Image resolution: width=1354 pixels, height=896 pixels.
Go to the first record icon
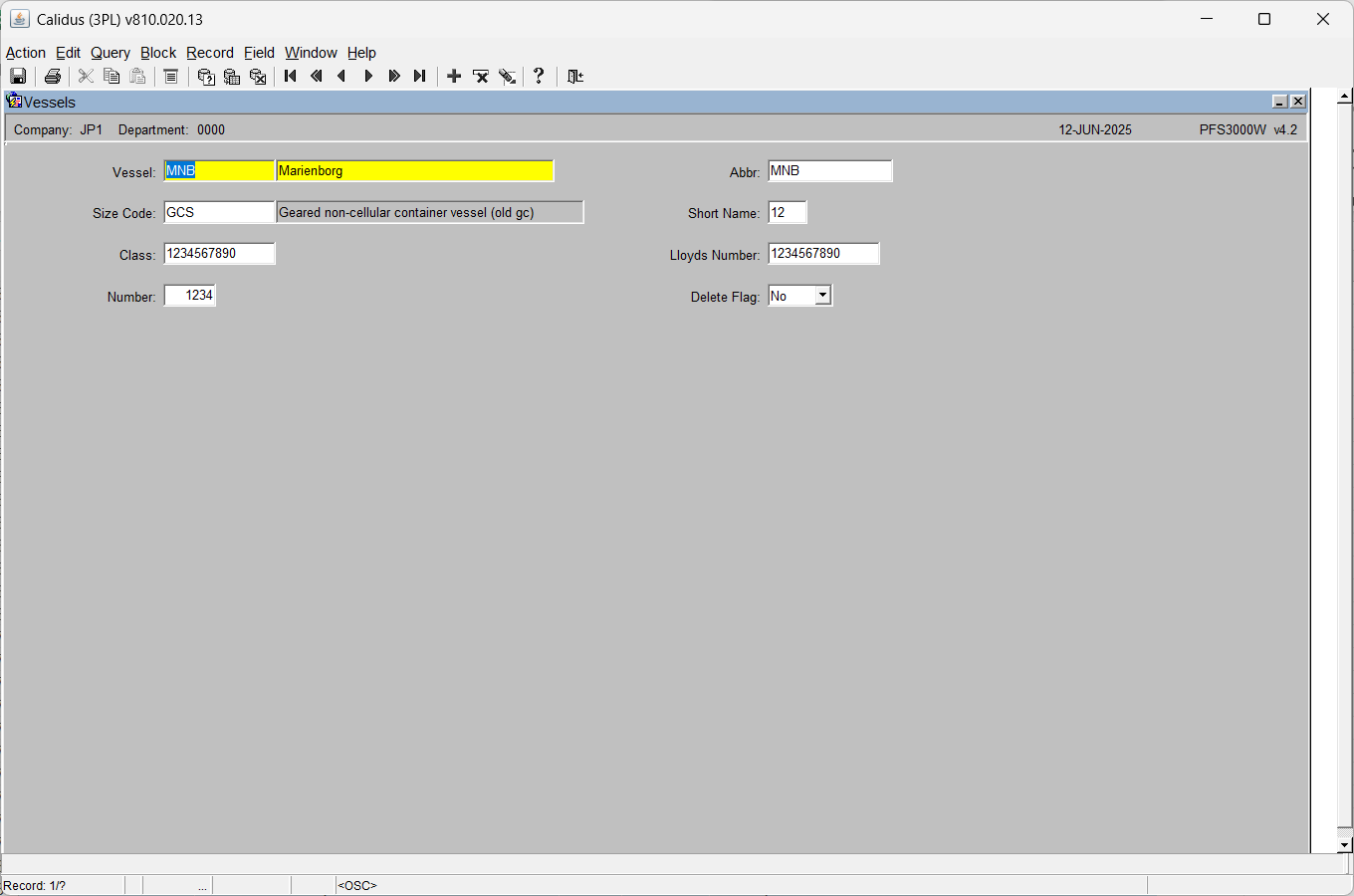click(x=291, y=76)
